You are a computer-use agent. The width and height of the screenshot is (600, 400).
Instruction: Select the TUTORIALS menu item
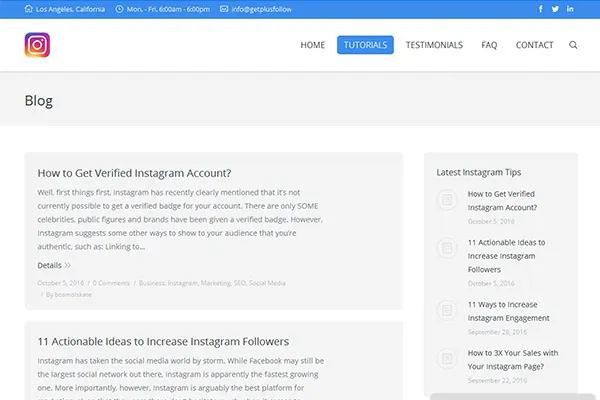[x=365, y=45]
